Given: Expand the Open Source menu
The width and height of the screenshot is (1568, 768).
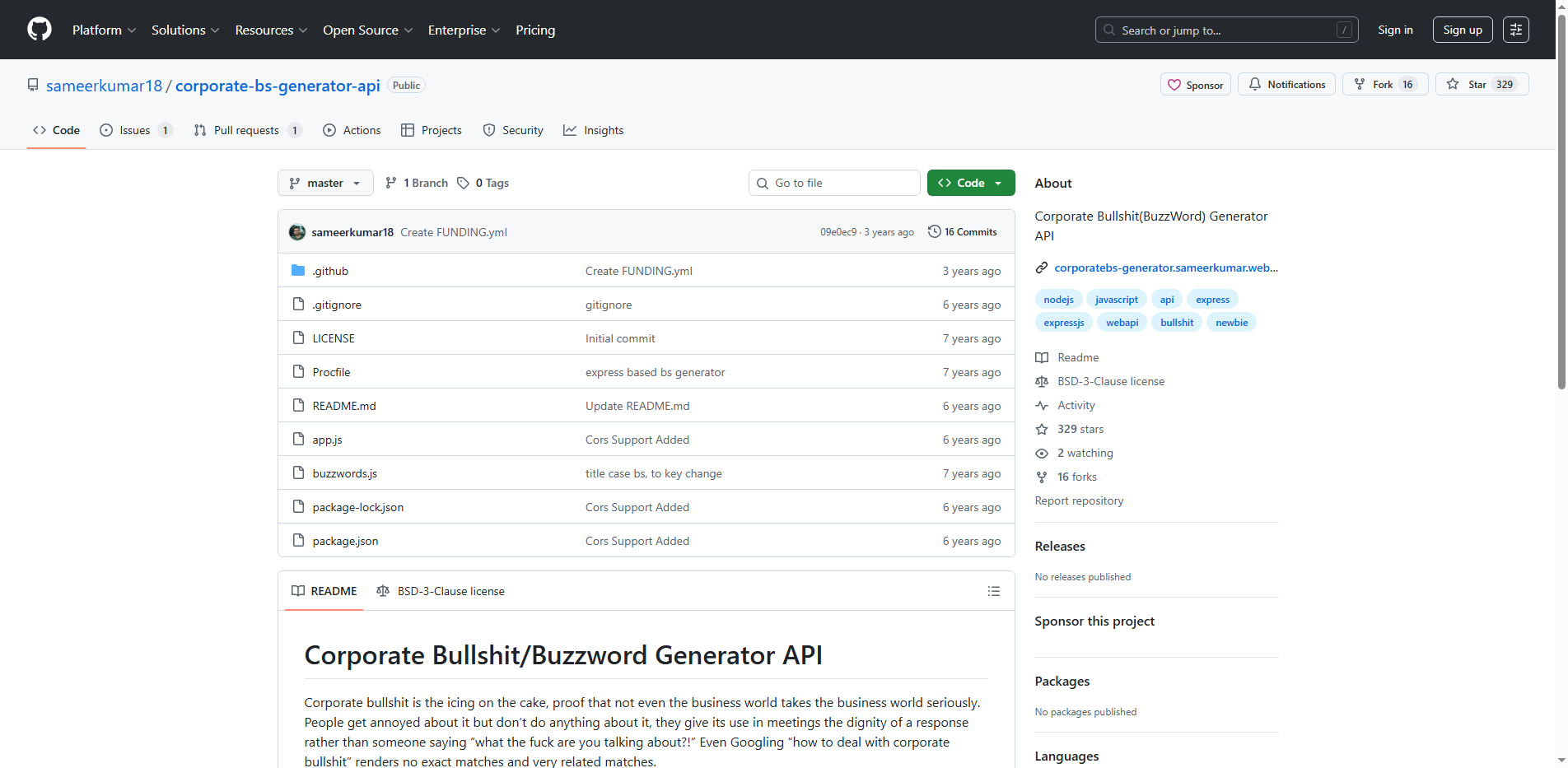Looking at the screenshot, I should coord(367,30).
